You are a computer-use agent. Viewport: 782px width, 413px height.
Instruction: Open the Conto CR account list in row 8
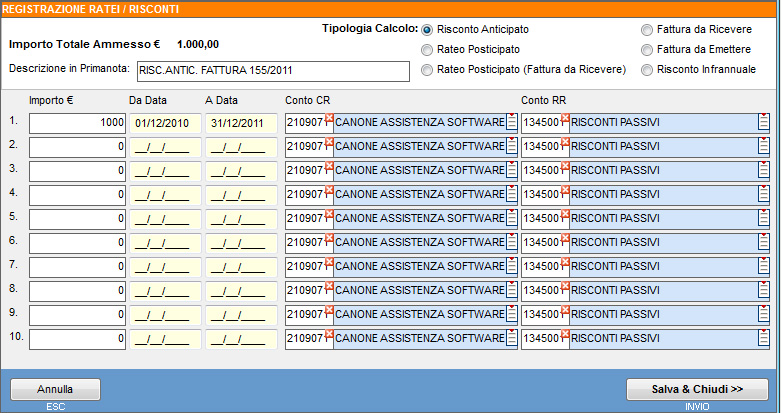click(x=511, y=291)
